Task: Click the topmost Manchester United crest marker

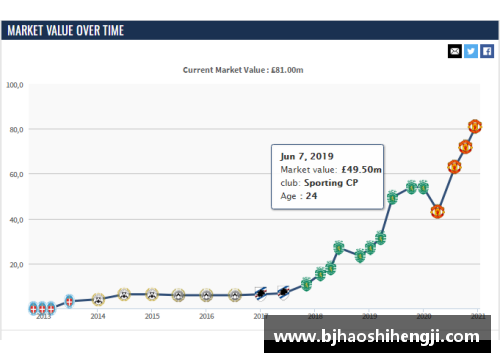Action: tap(475, 127)
